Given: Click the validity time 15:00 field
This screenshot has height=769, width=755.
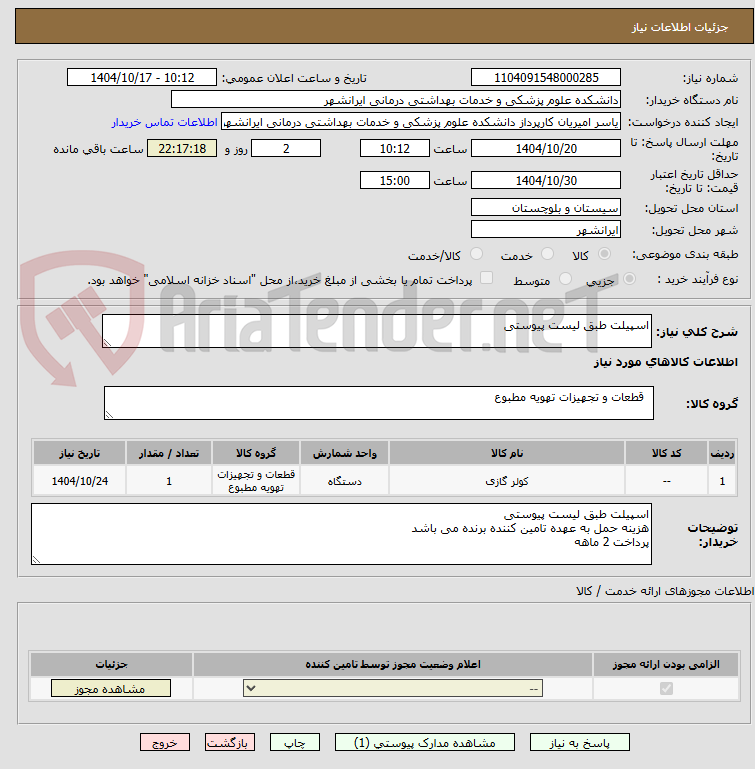Looking at the screenshot, I should click(394, 180).
